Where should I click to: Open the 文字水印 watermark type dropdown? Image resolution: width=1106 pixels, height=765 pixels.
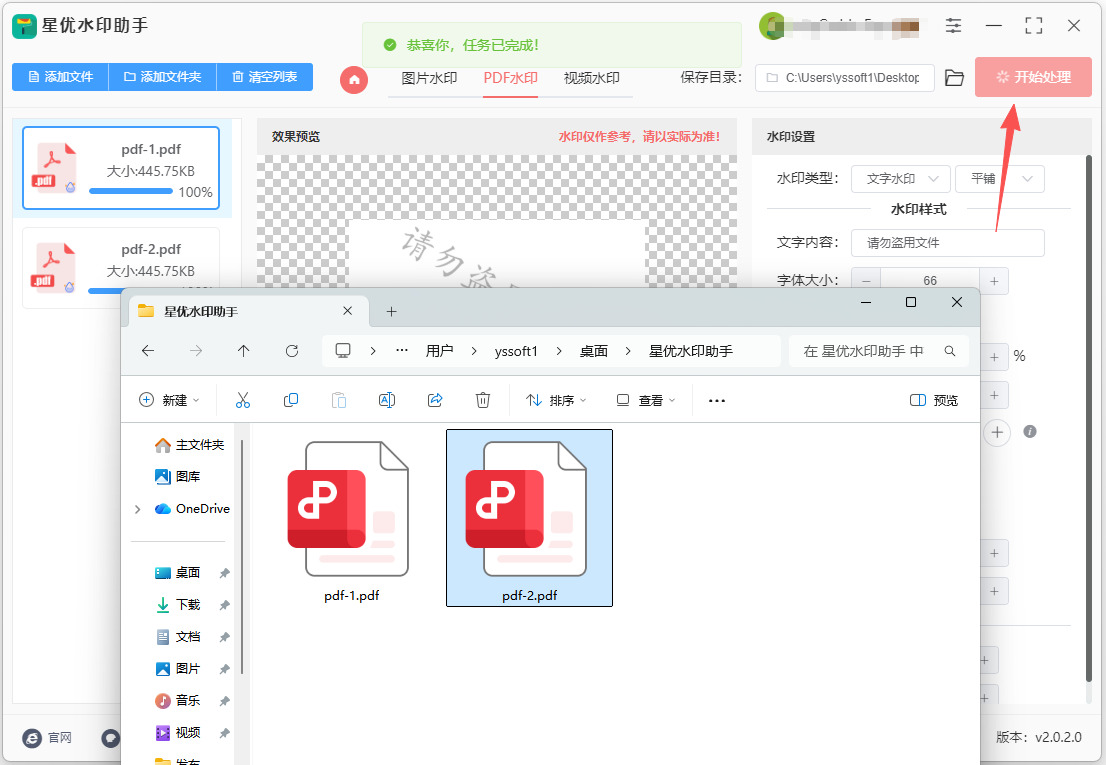(x=901, y=179)
